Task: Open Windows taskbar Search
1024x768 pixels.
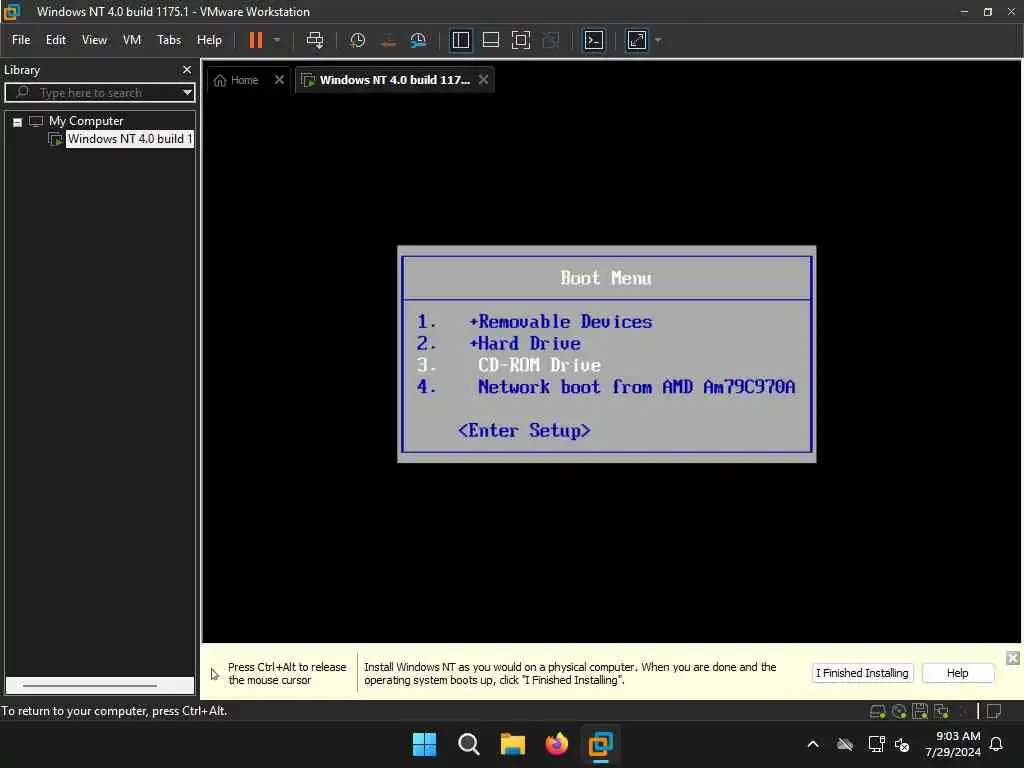Action: pyautogui.click(x=468, y=744)
